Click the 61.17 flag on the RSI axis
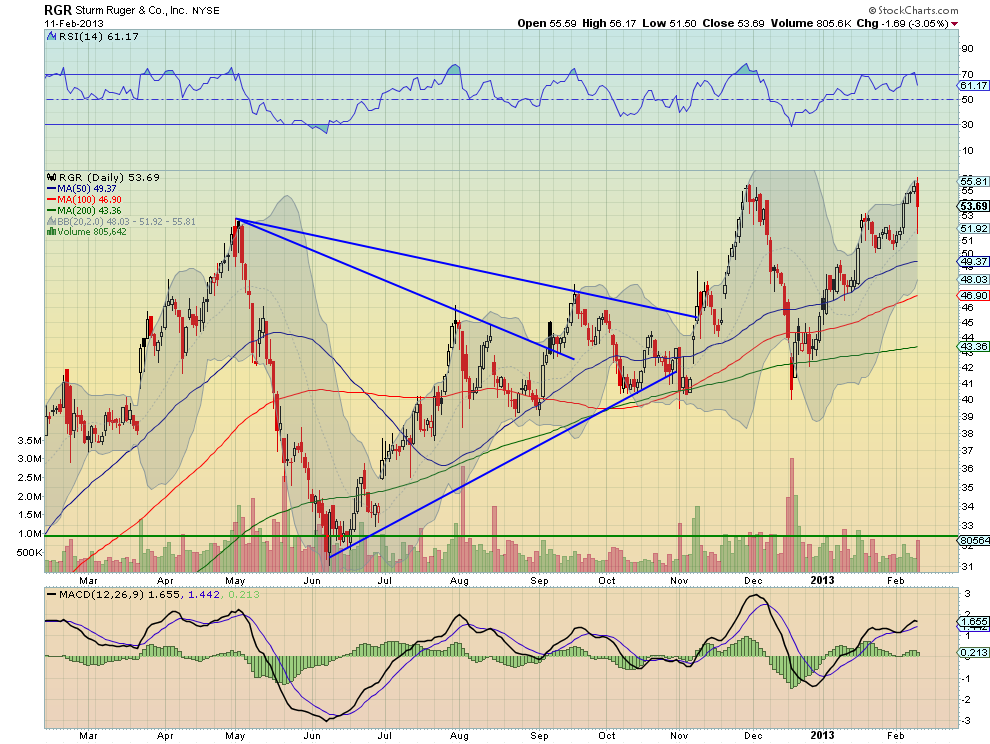The width and height of the screenshot is (990, 744). click(973, 85)
